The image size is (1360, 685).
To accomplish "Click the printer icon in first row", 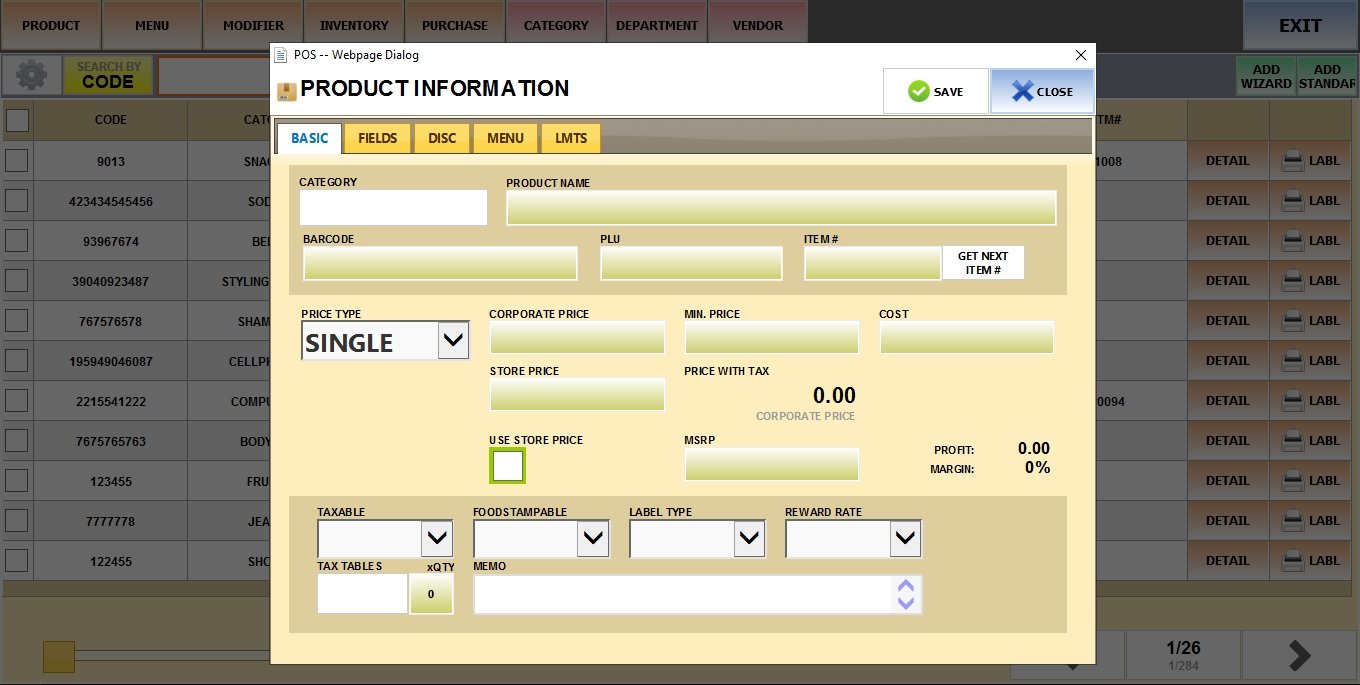I will (1293, 161).
